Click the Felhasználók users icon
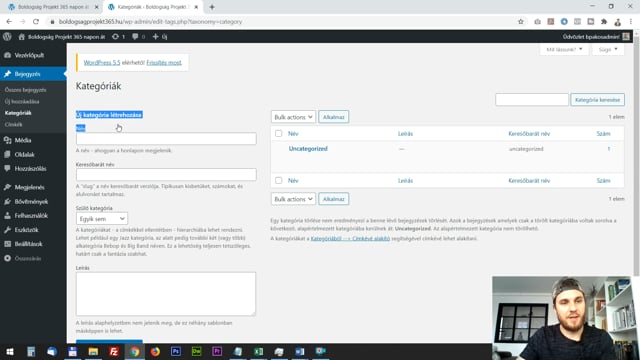 click(7, 216)
